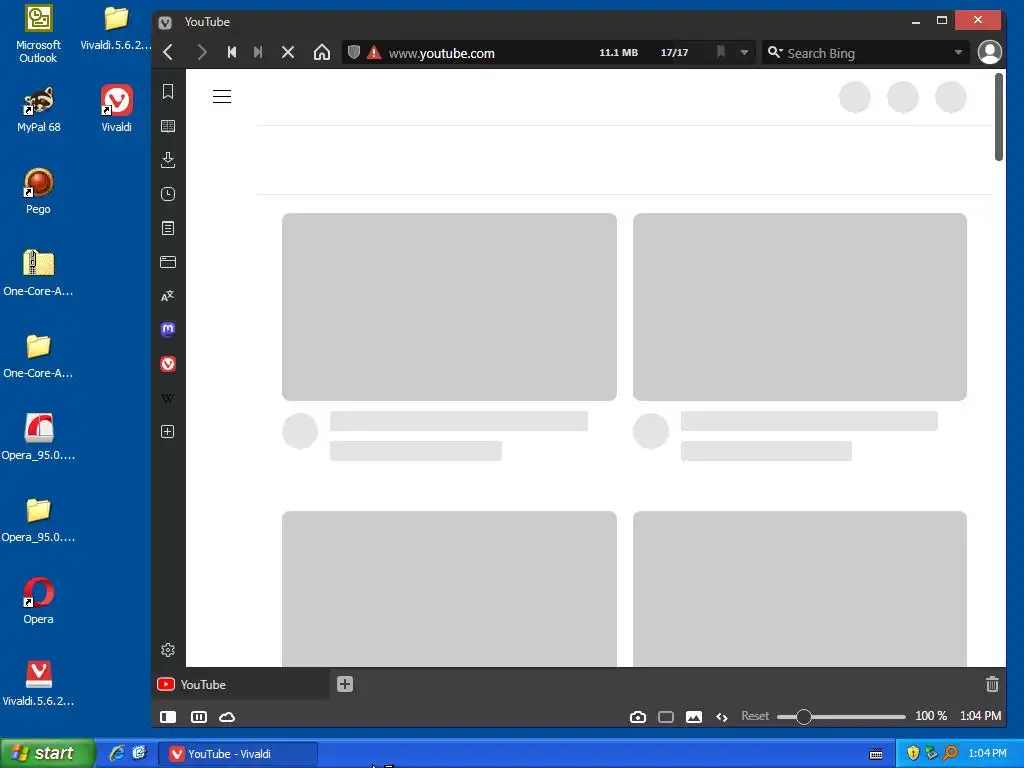The height and width of the screenshot is (768, 1024).
Task: Open Vivaldi settings gear
Action: [168, 650]
